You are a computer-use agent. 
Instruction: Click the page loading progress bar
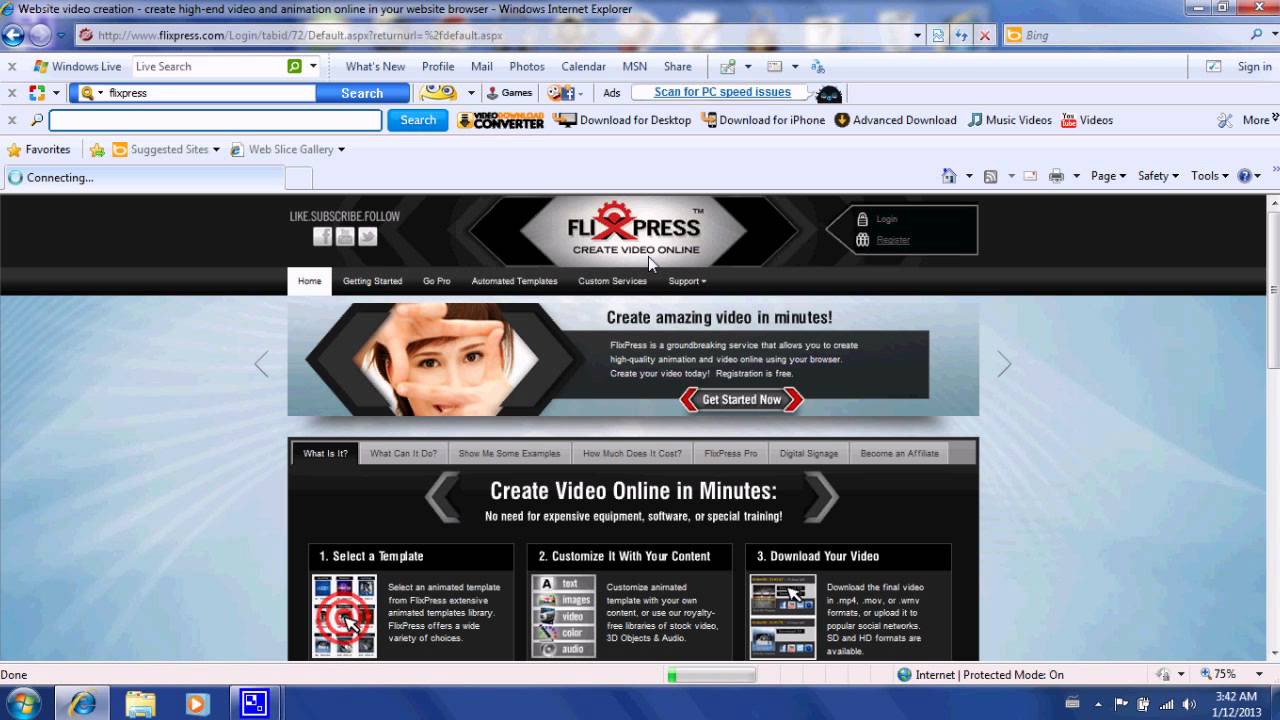click(x=711, y=676)
